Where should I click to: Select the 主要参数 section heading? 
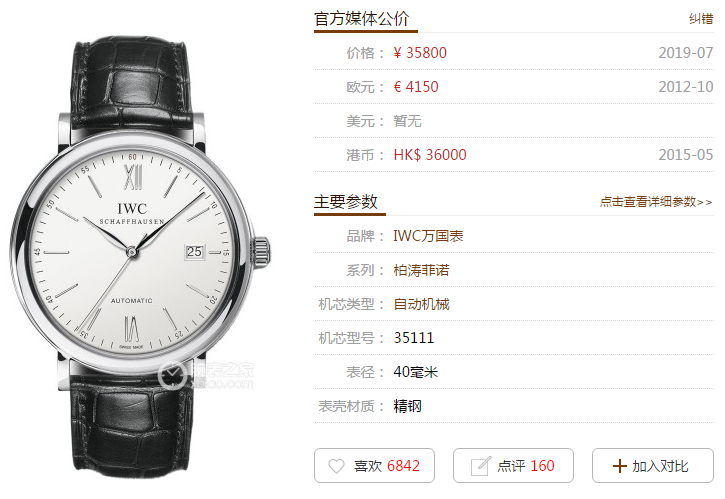[x=346, y=202]
